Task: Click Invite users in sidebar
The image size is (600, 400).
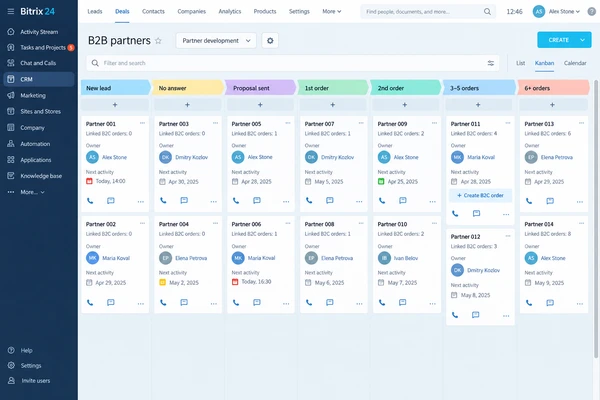Action: (x=35, y=381)
